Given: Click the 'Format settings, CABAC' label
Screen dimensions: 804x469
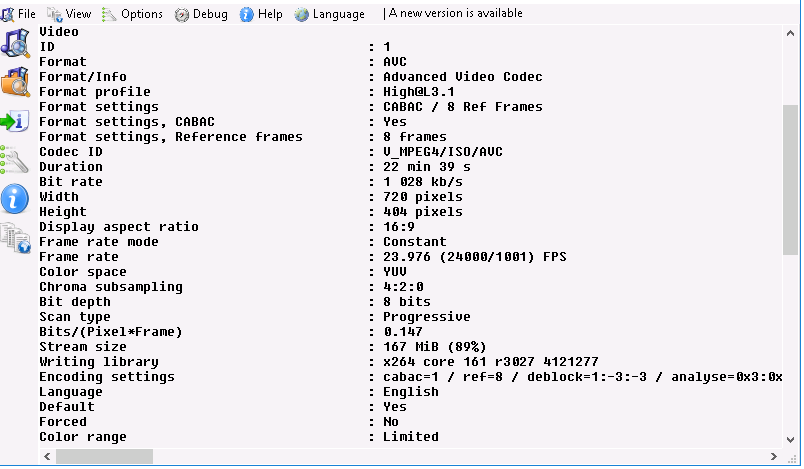Looking at the screenshot, I should (127, 122).
